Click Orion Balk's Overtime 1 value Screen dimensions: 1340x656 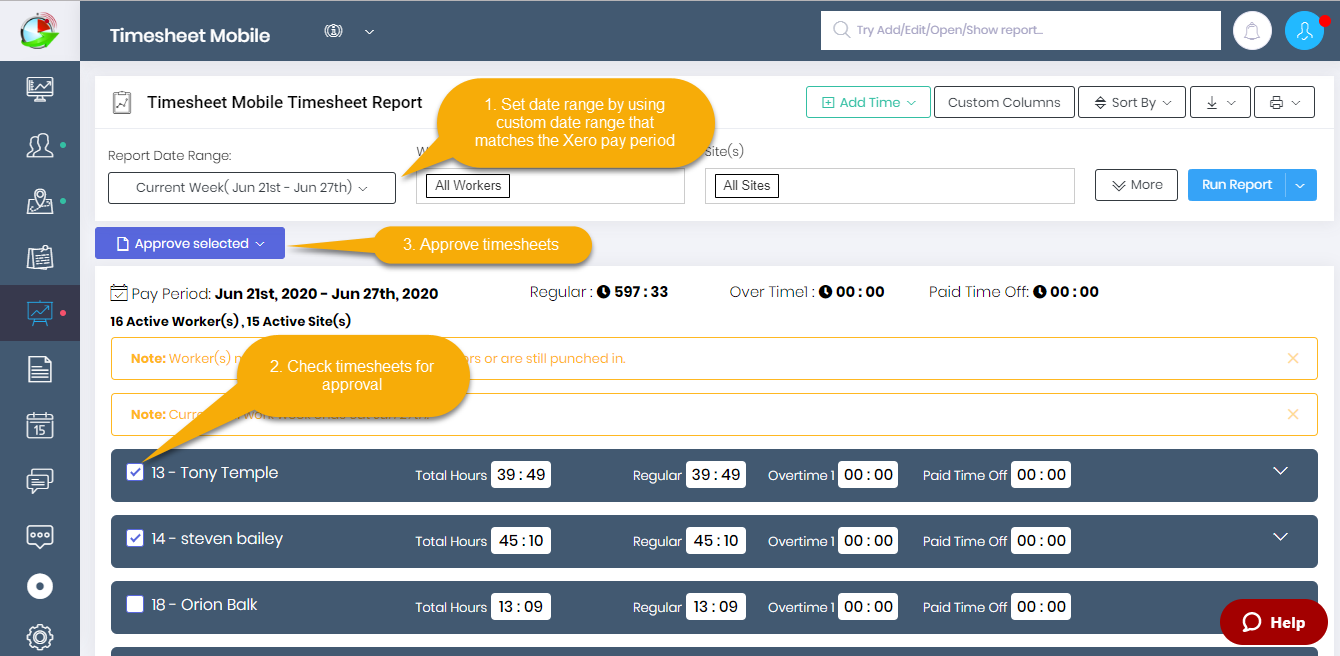click(868, 607)
